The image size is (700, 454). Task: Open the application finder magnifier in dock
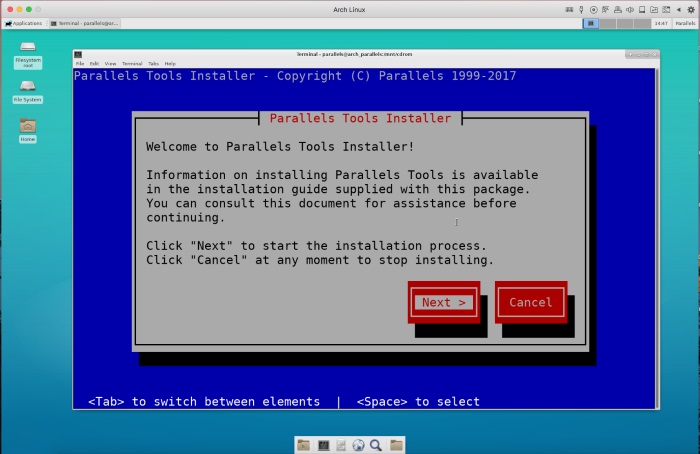[x=376, y=445]
